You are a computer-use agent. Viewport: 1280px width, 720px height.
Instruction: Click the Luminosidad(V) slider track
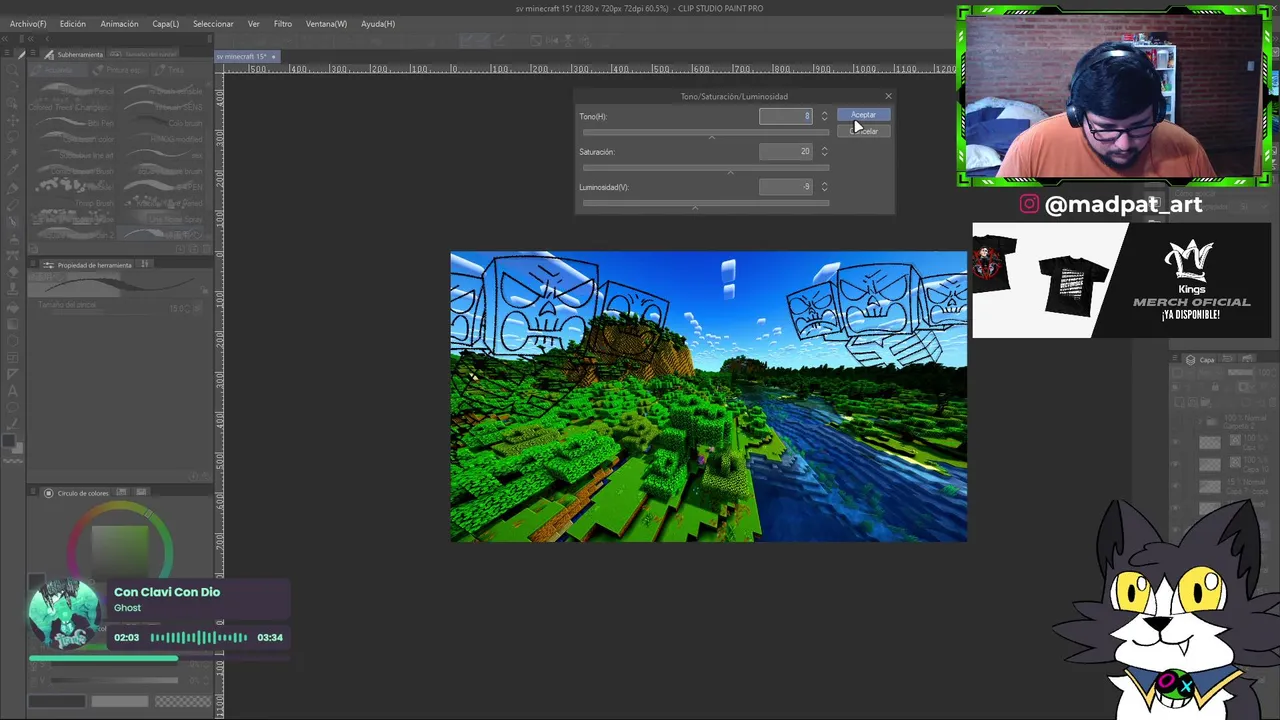click(706, 203)
